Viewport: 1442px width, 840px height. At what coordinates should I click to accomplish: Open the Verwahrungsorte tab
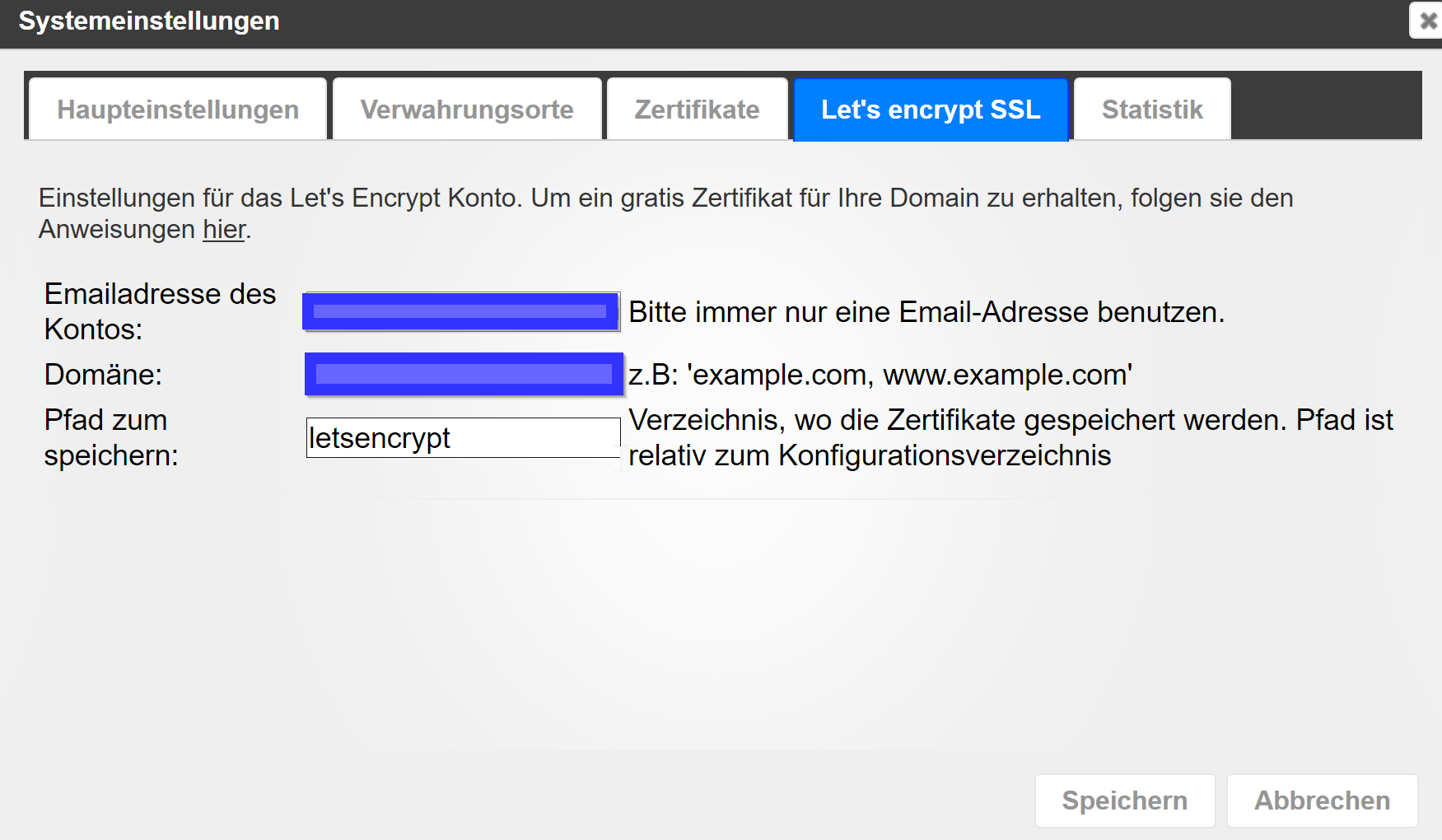pos(467,110)
